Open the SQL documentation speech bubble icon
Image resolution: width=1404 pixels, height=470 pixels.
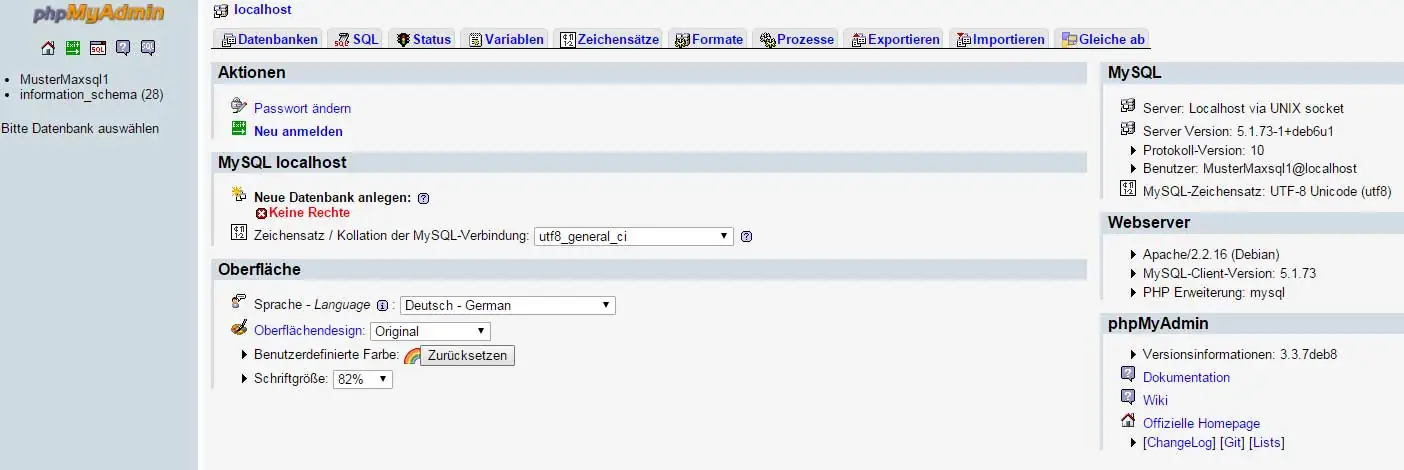click(x=148, y=48)
